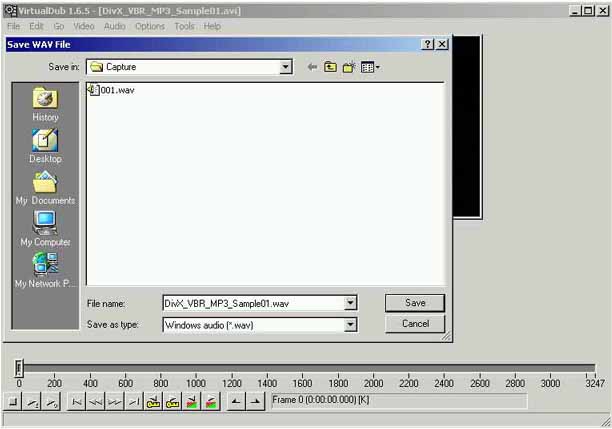The width and height of the screenshot is (612, 429).
Task: Open the Help menu in VirtualDub
Action: (212, 26)
